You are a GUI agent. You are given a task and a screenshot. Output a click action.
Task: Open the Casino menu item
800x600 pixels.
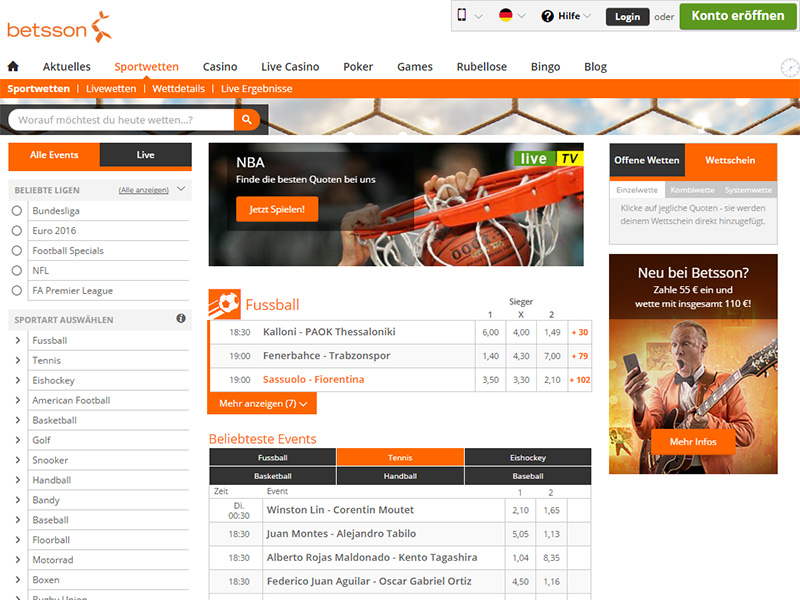(220, 67)
